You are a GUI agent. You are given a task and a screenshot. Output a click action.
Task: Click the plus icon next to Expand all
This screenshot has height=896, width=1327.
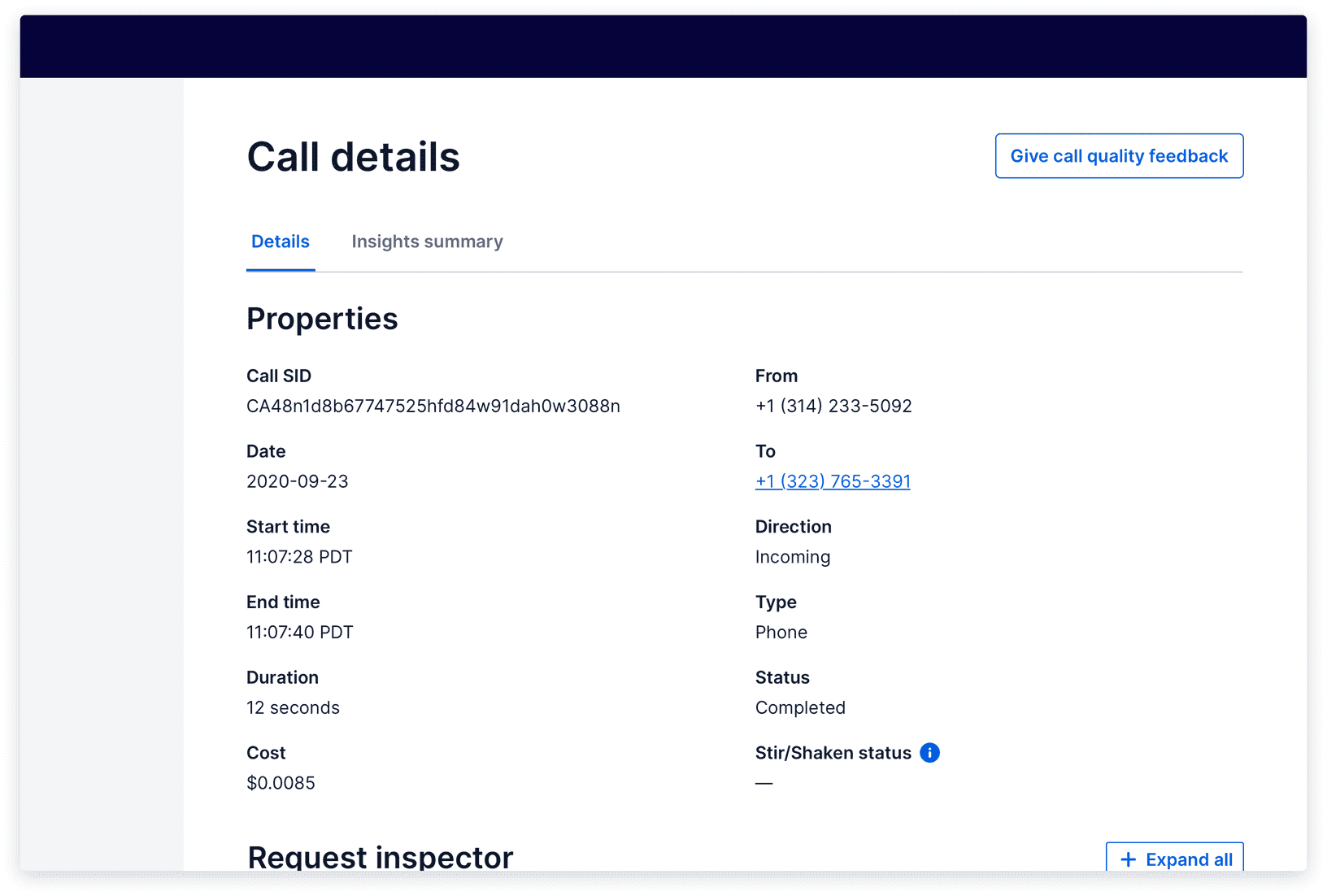coord(1128,859)
